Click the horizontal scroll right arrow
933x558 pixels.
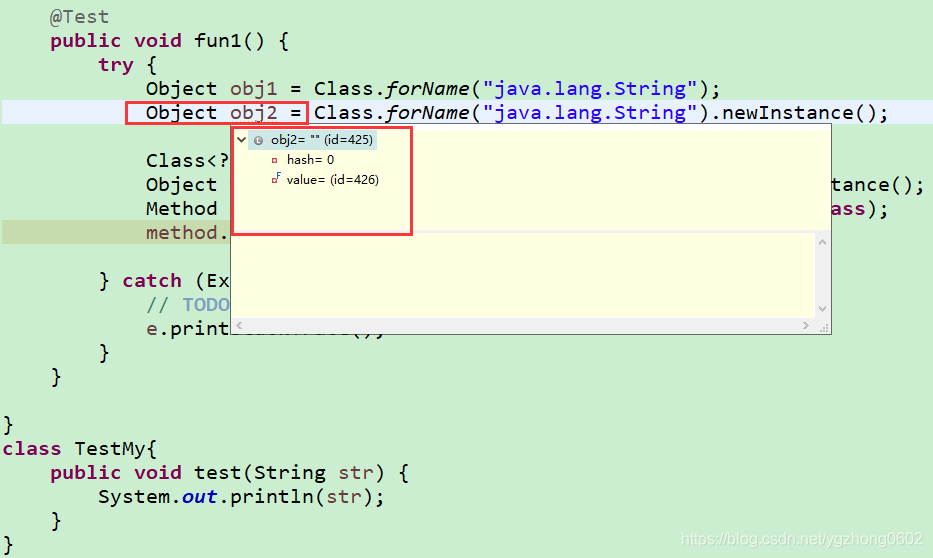click(x=806, y=325)
